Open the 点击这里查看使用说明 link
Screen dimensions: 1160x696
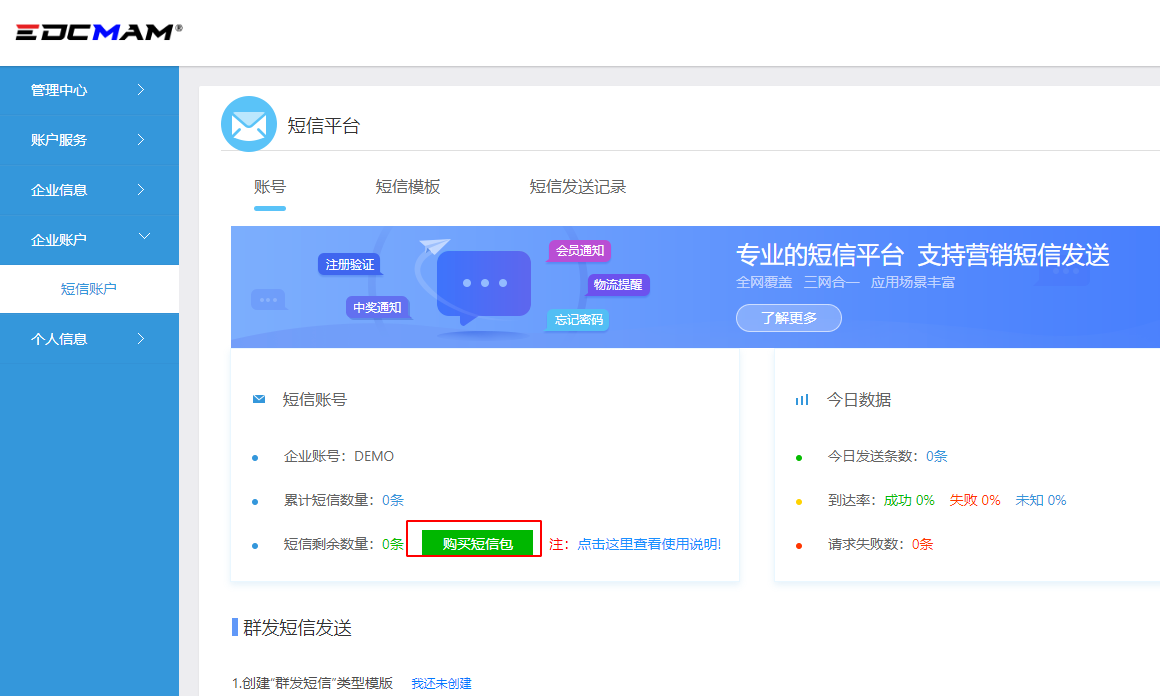649,544
